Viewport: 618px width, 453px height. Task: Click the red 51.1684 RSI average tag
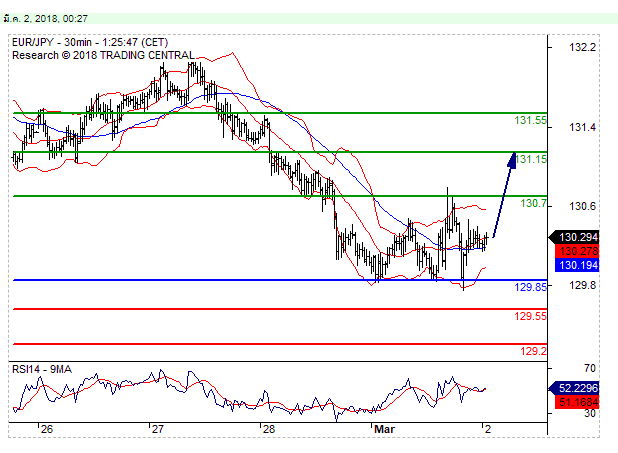tap(577, 402)
